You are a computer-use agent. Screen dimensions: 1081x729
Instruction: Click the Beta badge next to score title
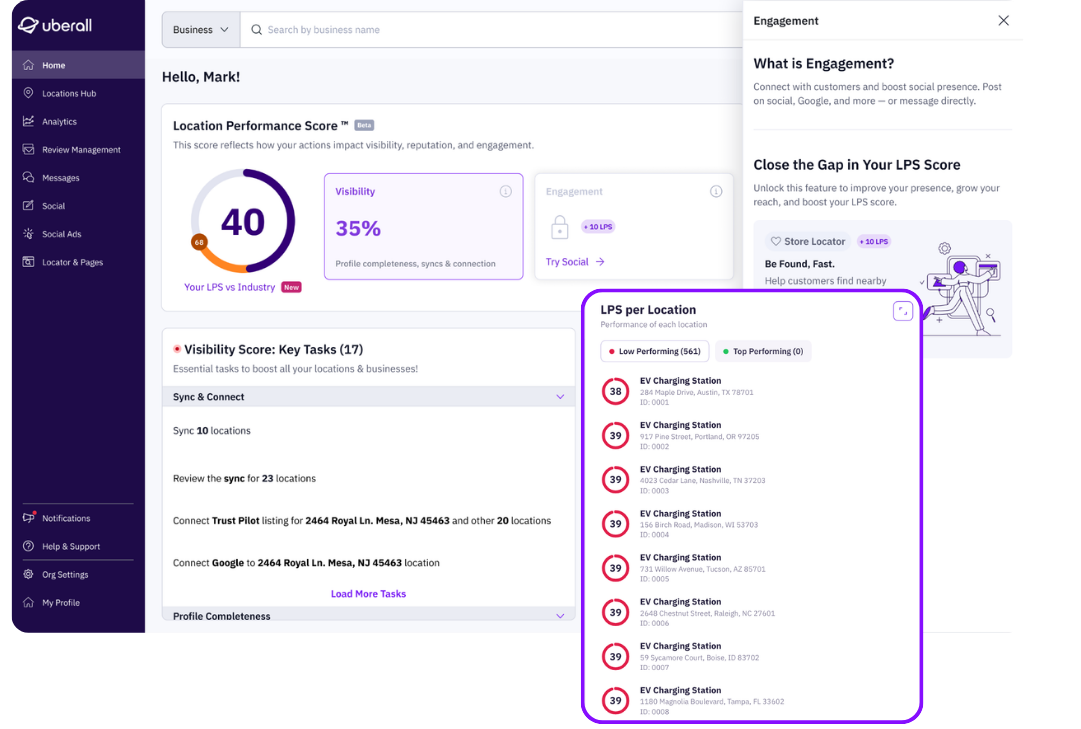(x=364, y=125)
